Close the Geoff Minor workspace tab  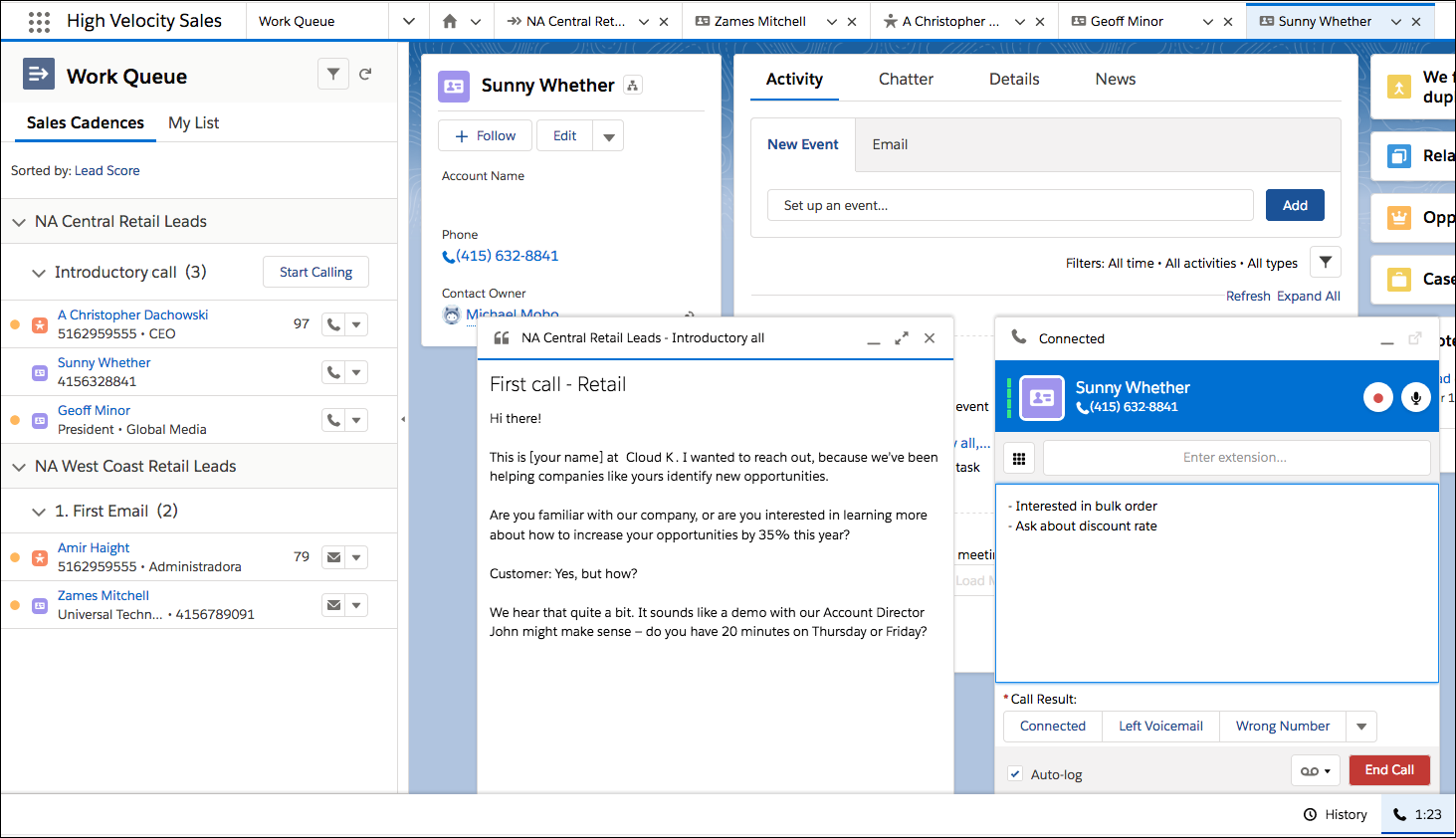point(1228,21)
